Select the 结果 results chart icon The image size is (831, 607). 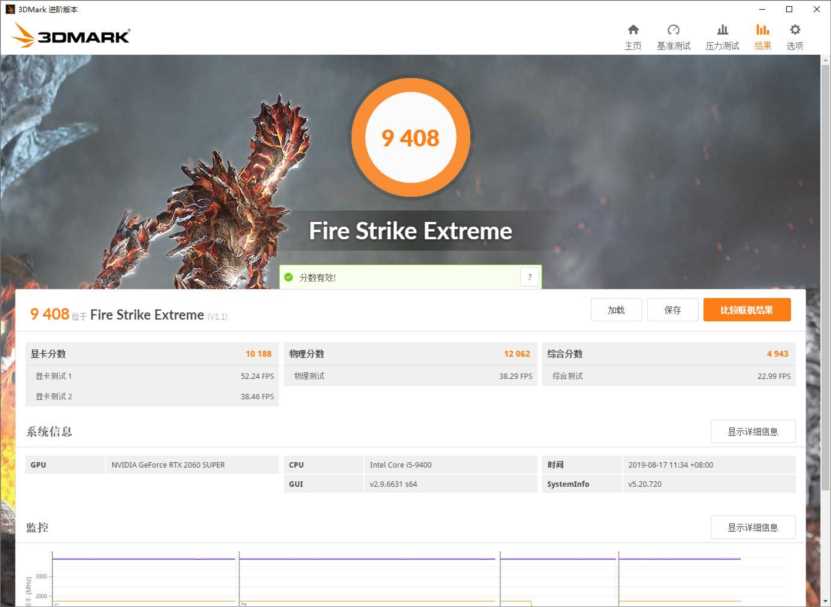tap(762, 31)
